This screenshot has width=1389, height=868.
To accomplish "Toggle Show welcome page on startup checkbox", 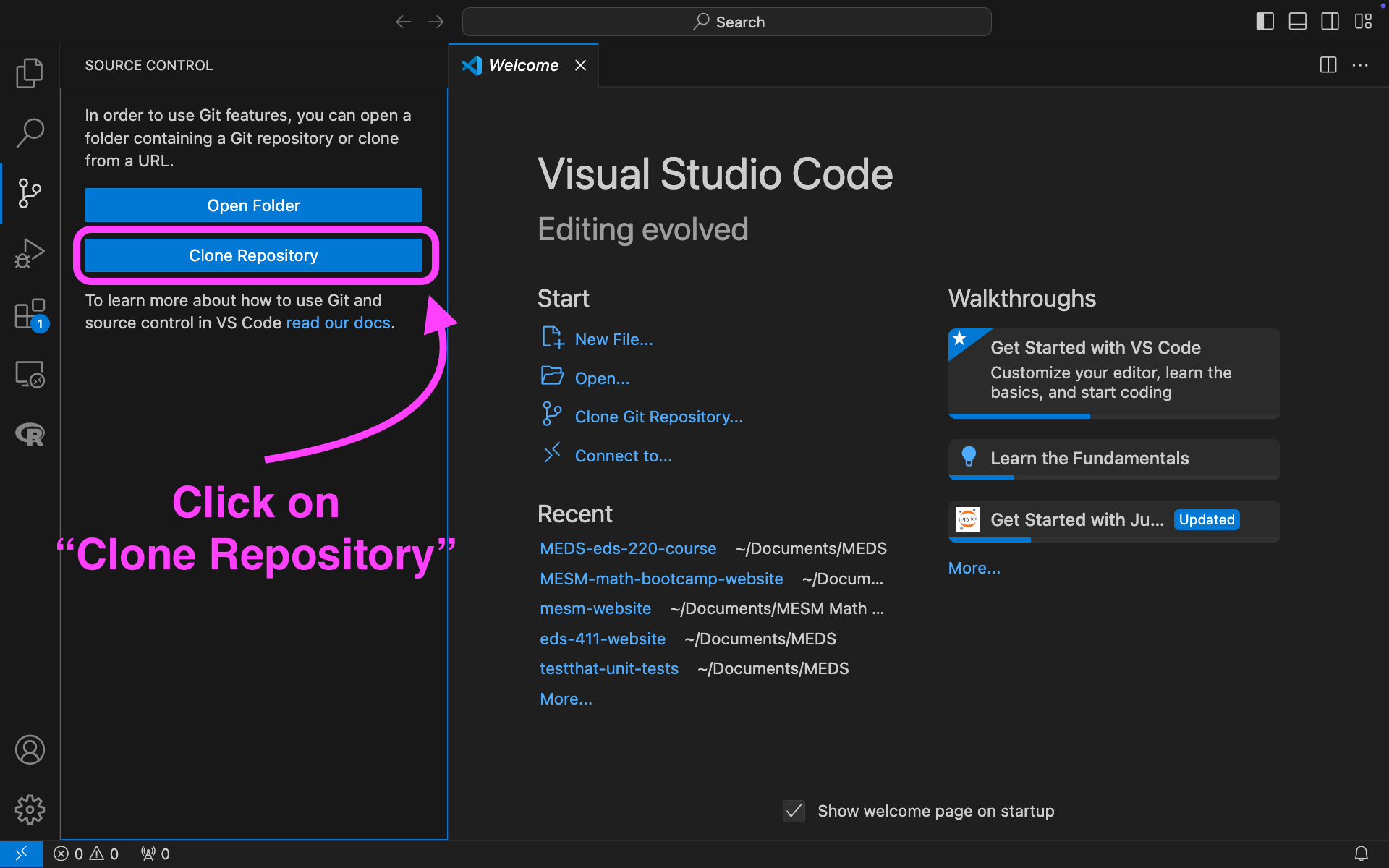I will click(794, 811).
